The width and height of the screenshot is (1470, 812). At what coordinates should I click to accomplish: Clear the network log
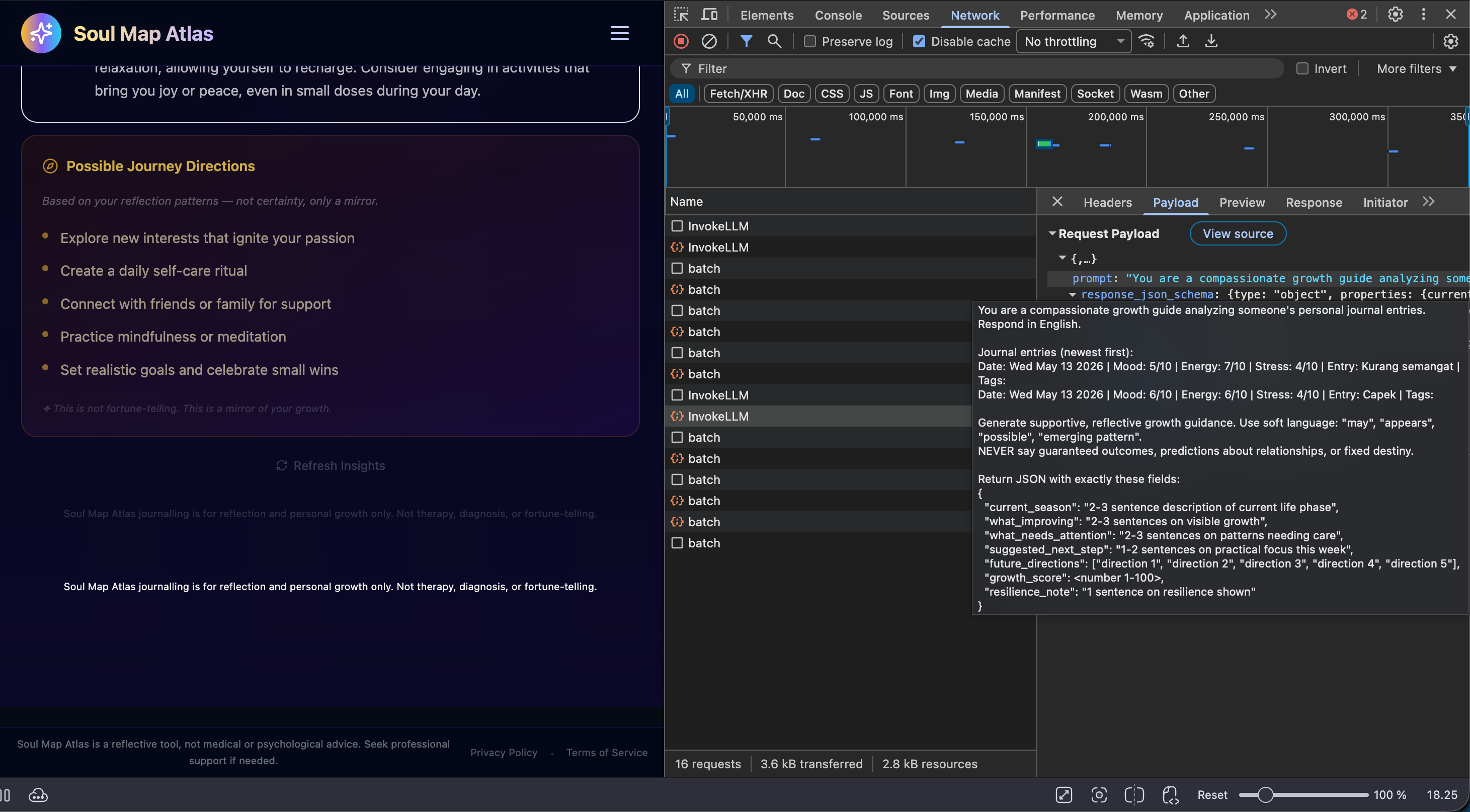click(709, 41)
